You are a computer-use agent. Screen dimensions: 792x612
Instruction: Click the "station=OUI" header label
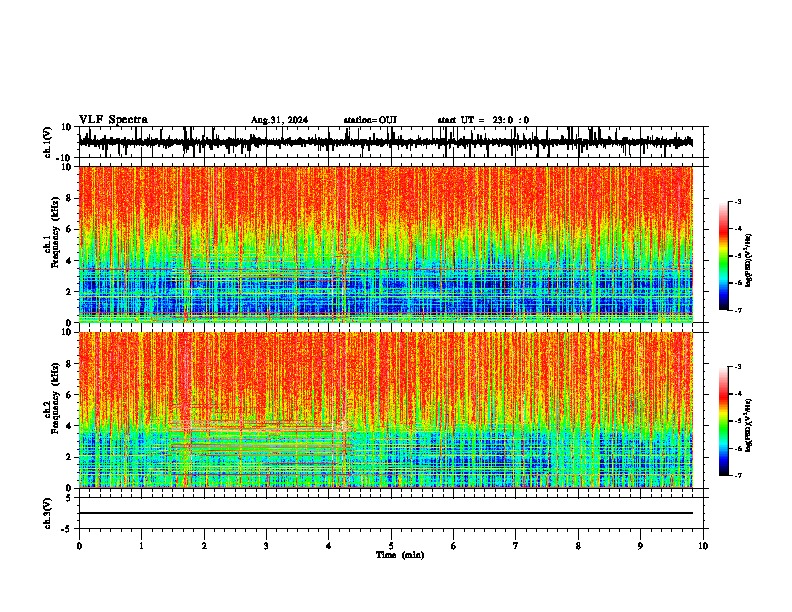point(370,120)
